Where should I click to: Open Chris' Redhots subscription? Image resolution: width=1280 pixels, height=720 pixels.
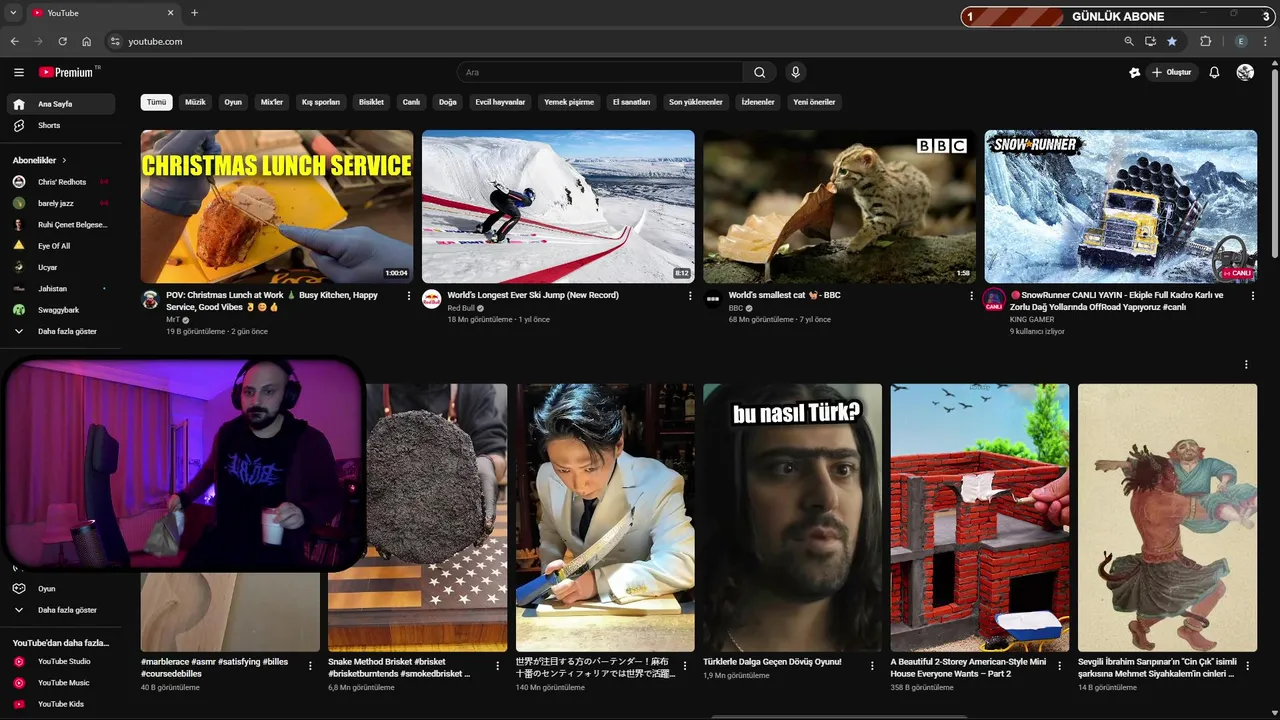[x=60, y=182]
